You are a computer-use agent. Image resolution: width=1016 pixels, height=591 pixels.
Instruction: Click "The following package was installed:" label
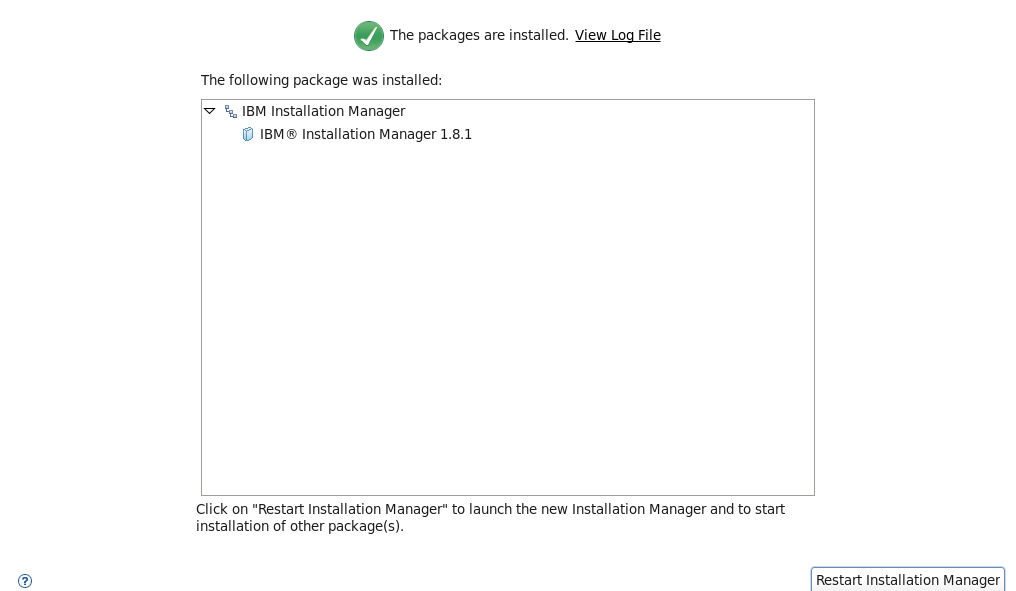point(321,80)
